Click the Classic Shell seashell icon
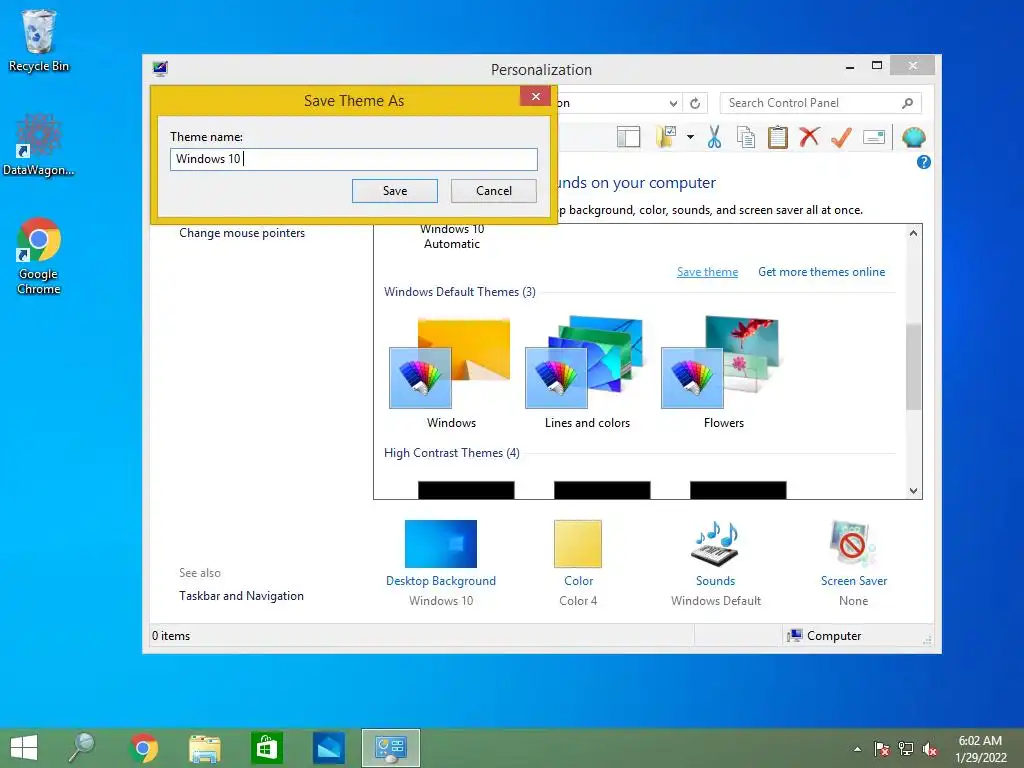 914,137
